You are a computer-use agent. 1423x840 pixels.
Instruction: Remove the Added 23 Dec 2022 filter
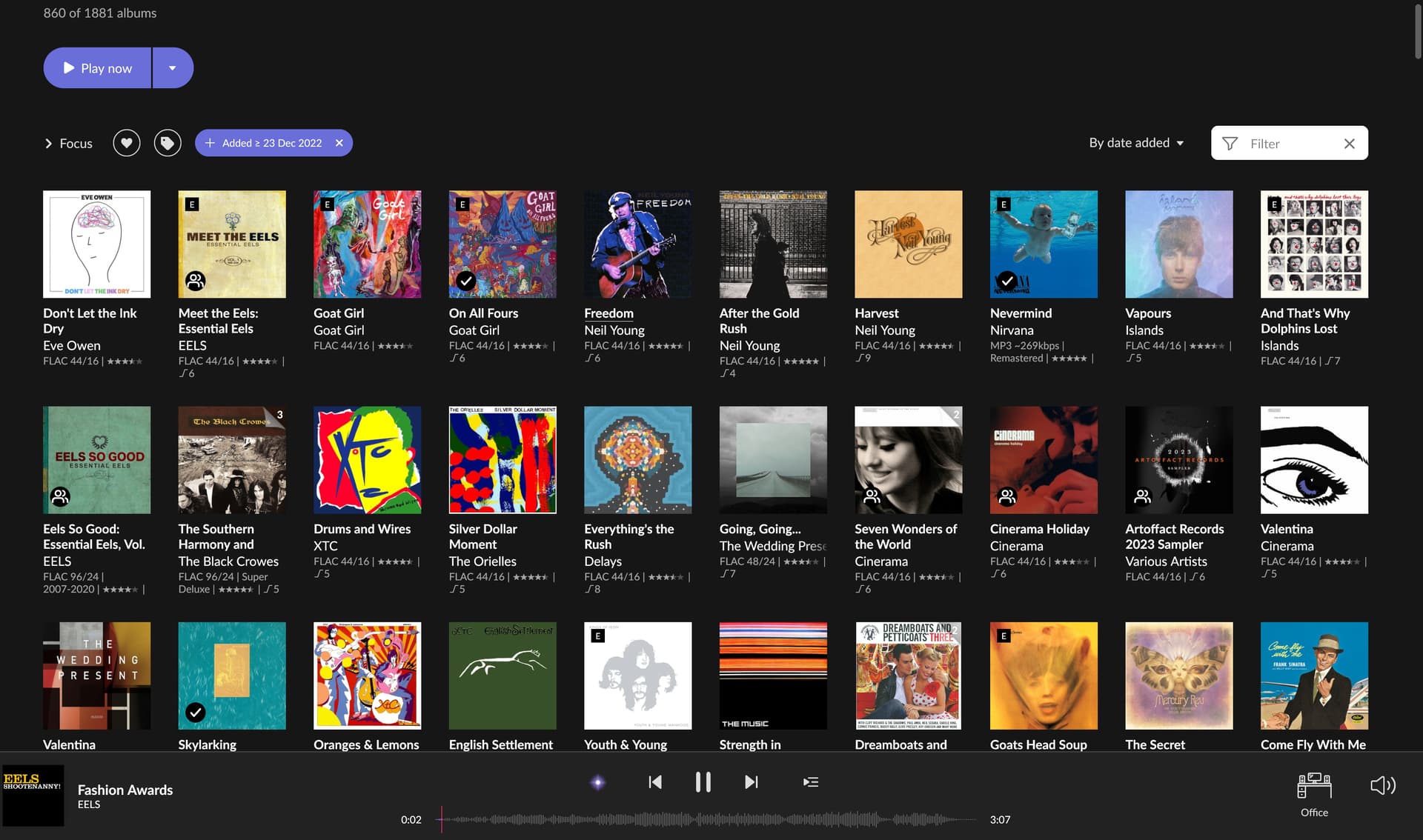point(339,143)
